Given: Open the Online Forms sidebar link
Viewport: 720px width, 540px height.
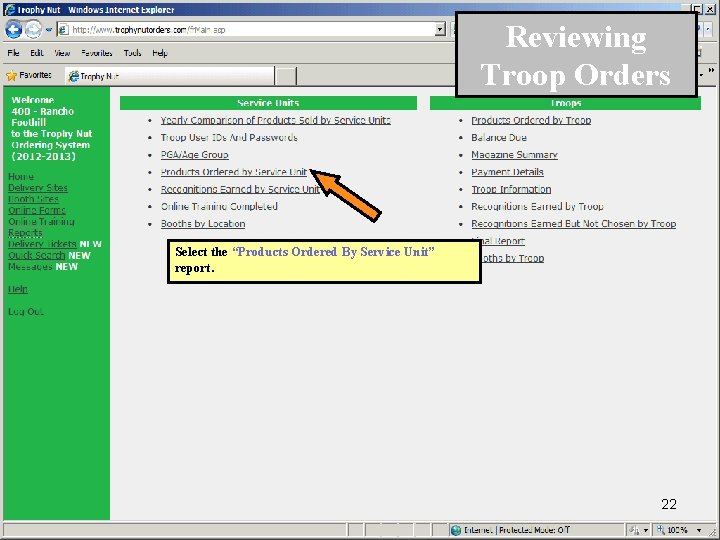Looking at the screenshot, I should tap(37, 210).
